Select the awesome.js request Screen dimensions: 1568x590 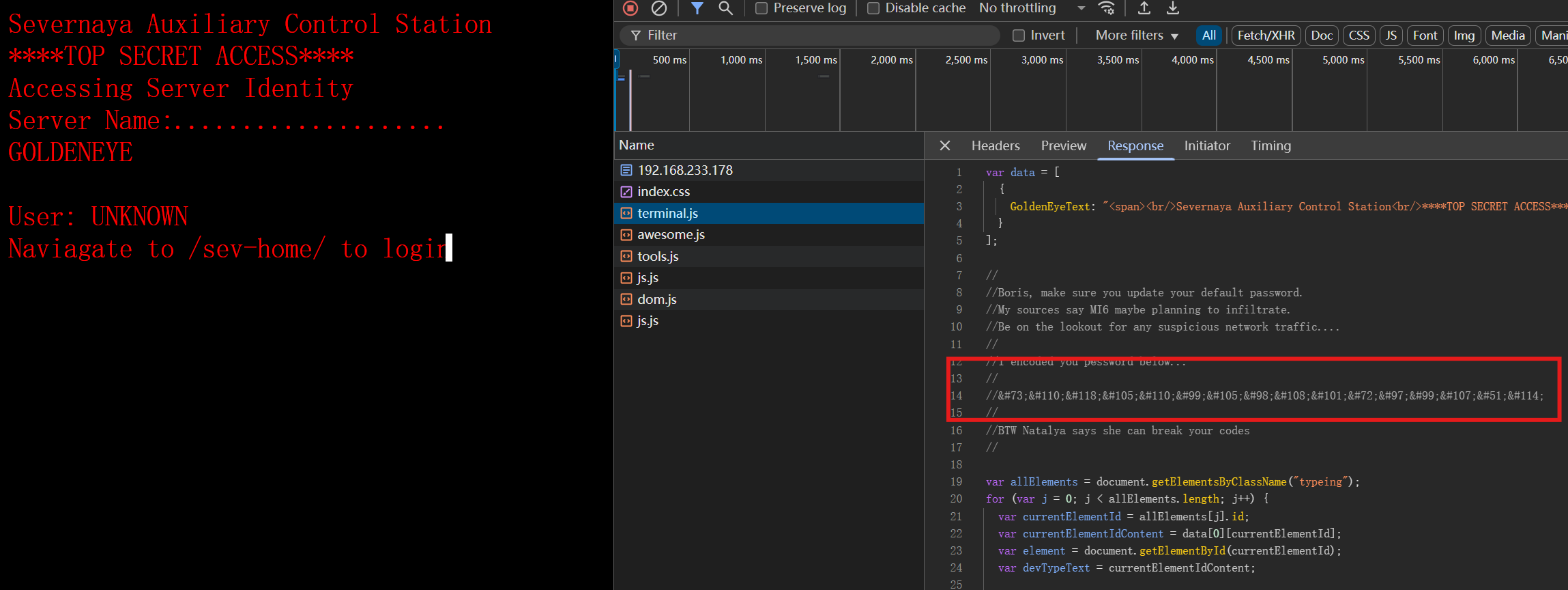pyautogui.click(x=769, y=235)
